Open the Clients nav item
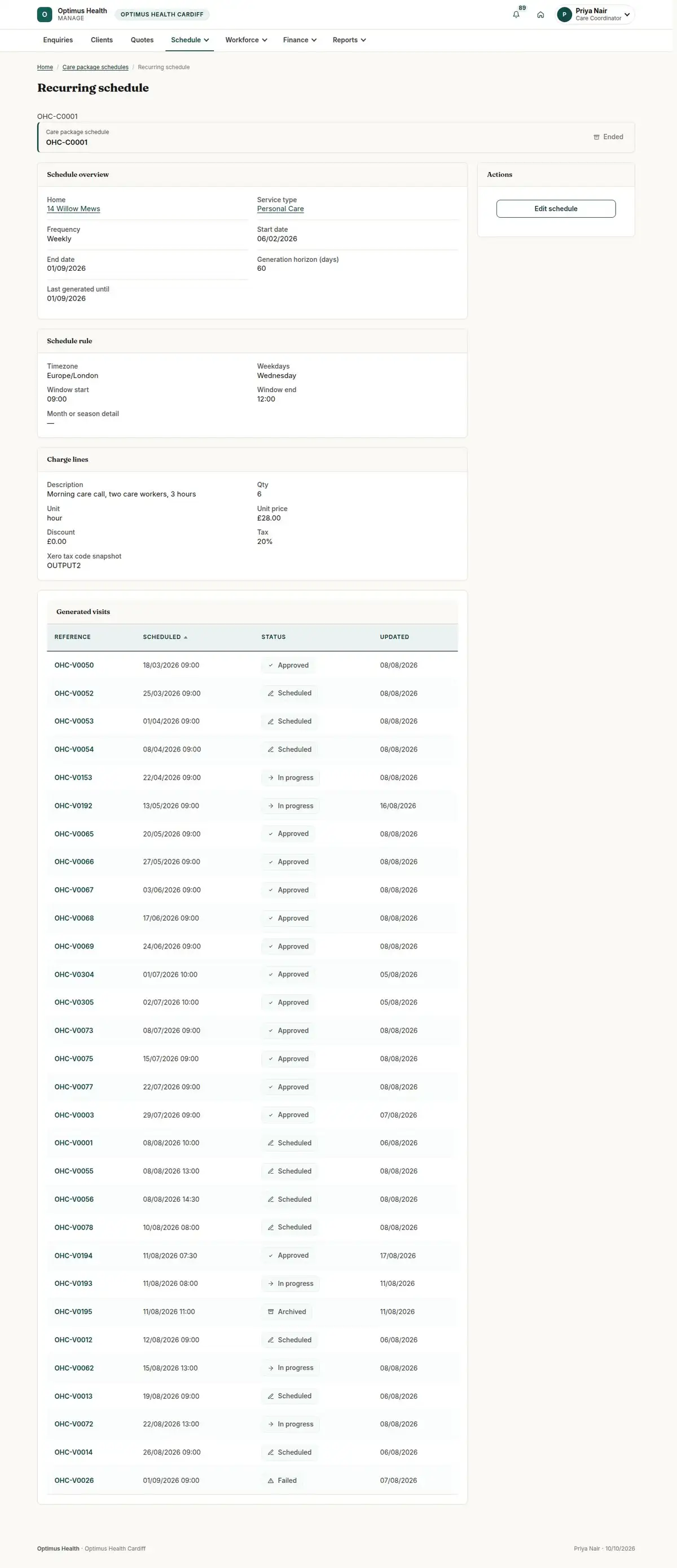 click(102, 40)
